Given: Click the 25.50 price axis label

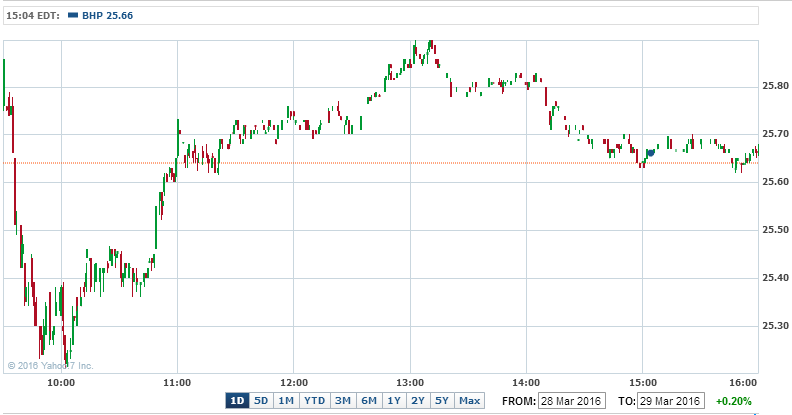Looking at the screenshot, I should click(775, 230).
